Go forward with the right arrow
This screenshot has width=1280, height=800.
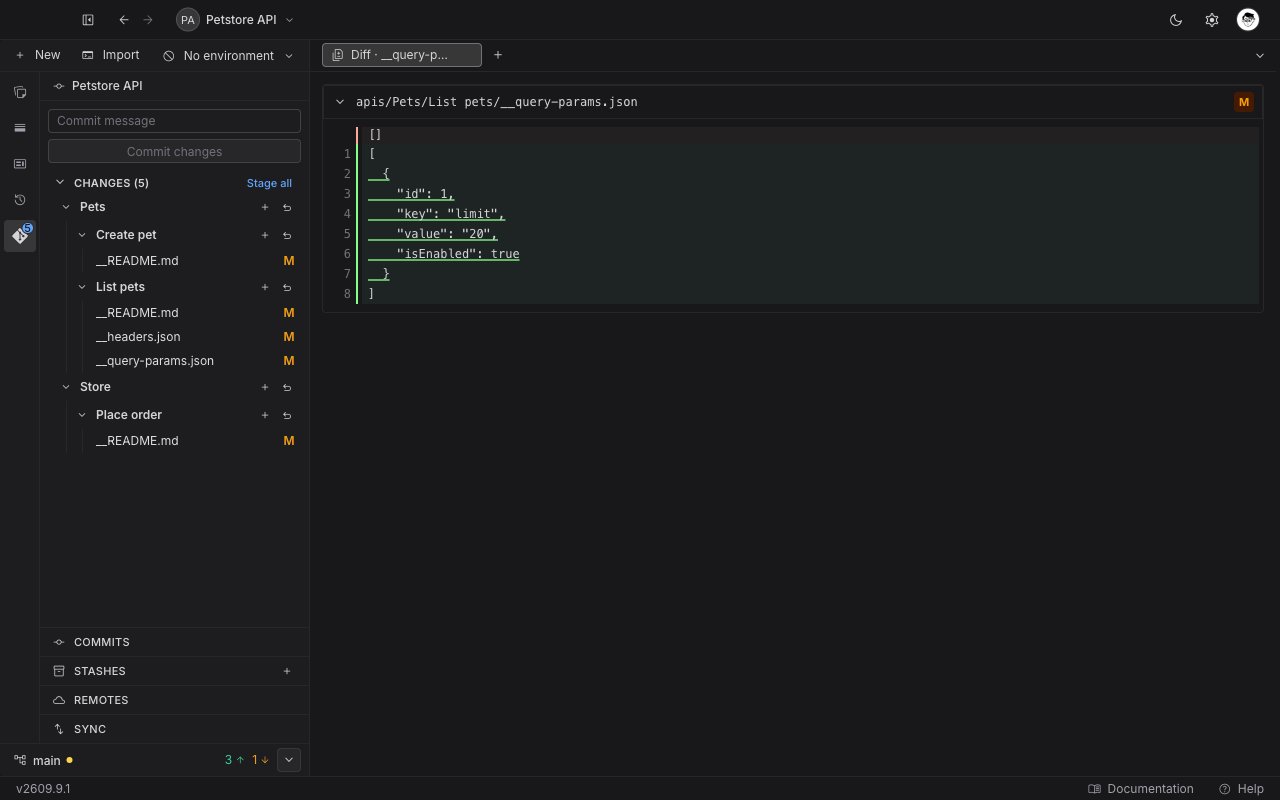click(148, 20)
